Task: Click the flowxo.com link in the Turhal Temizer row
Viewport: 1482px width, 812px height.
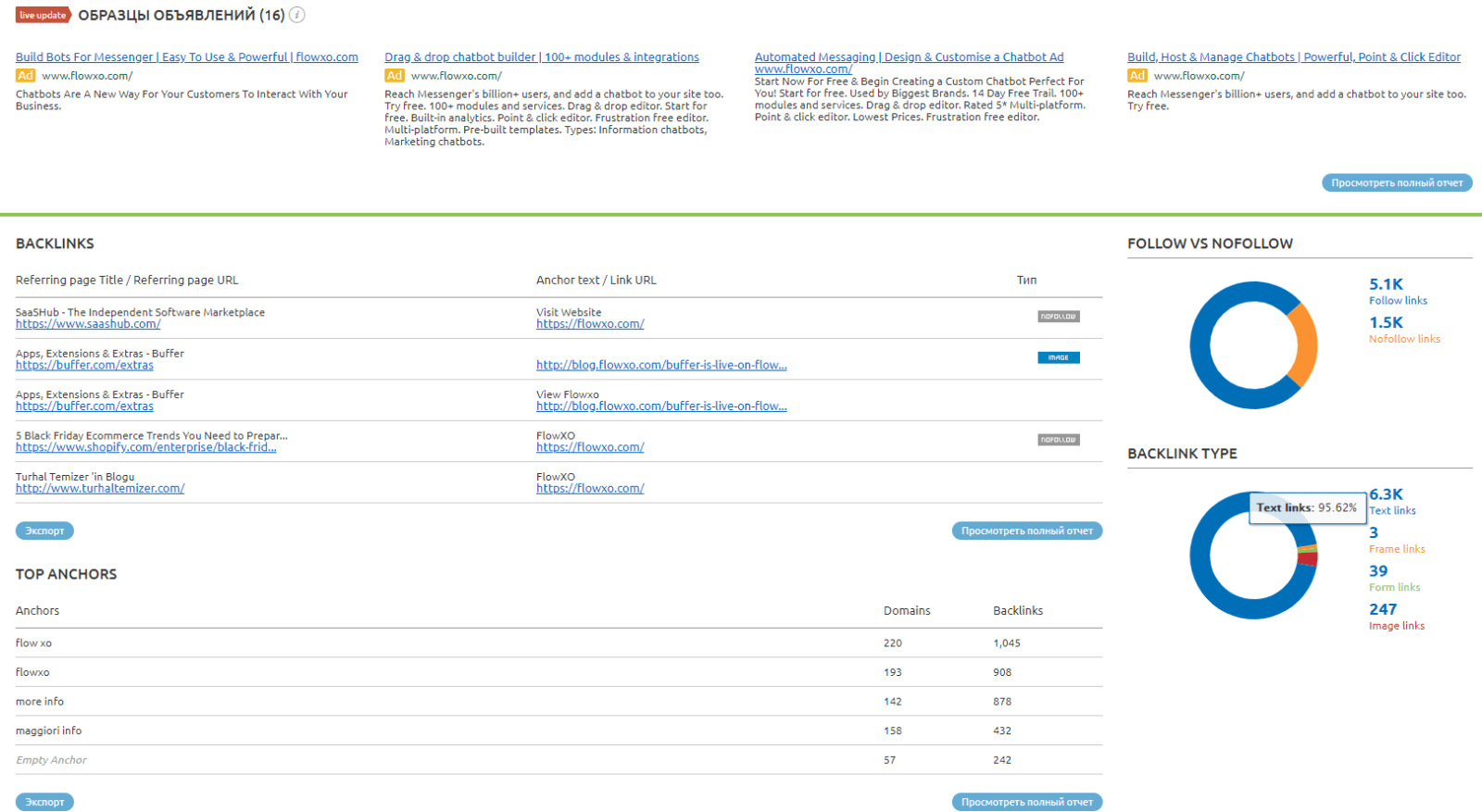Action: click(x=590, y=489)
